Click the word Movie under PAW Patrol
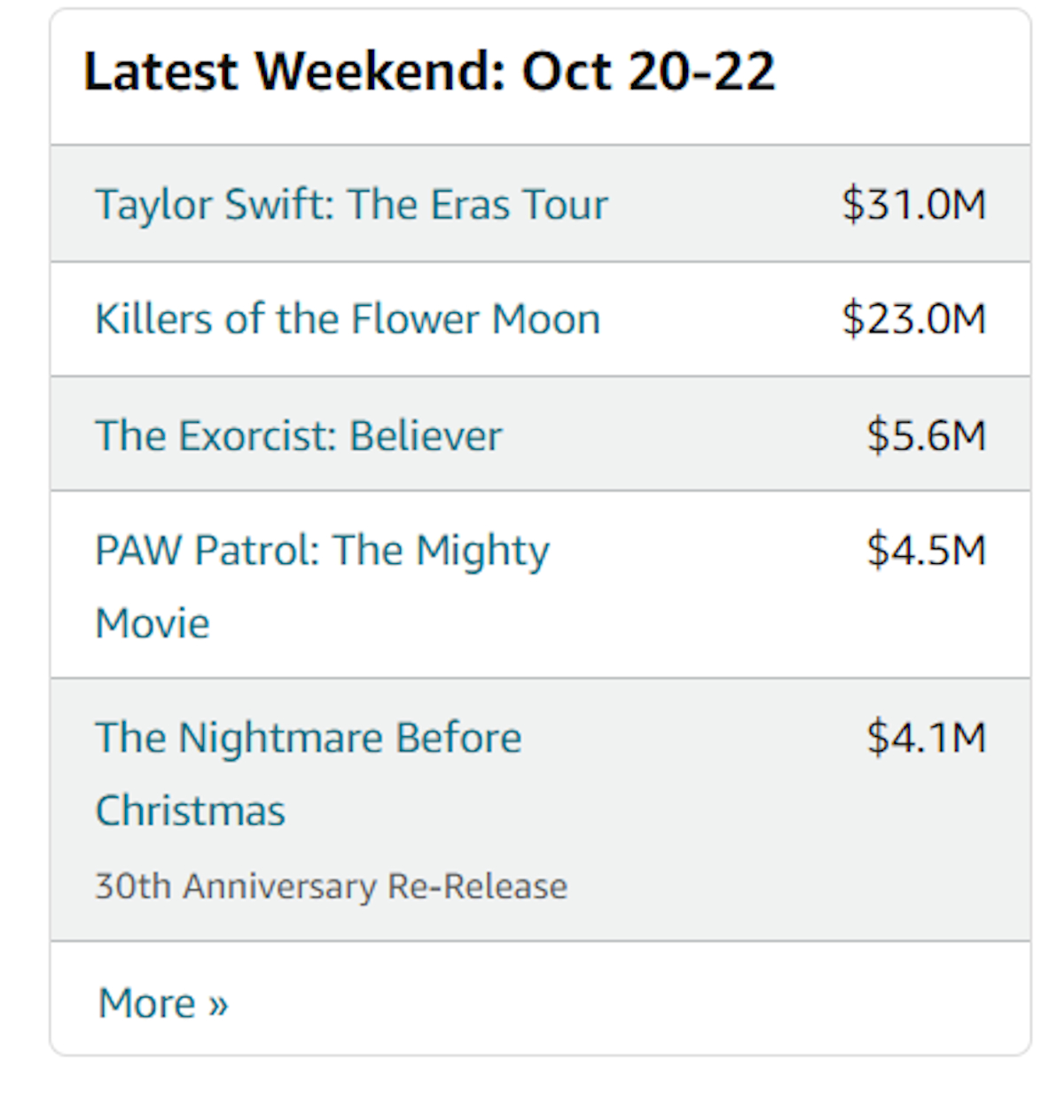This screenshot has height=1120, width=1064. pos(153,623)
